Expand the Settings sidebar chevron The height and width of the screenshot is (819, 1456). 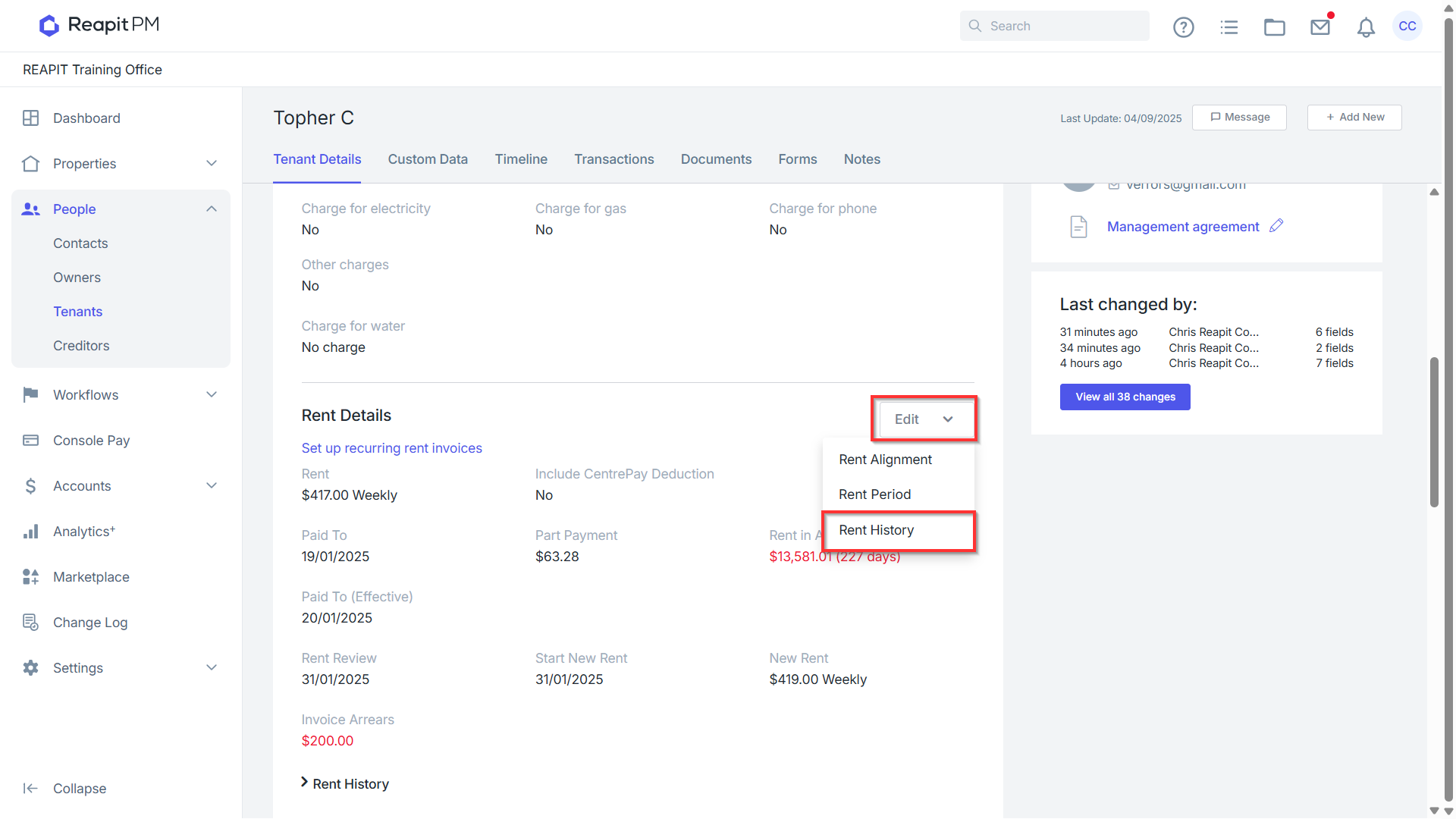coord(212,668)
